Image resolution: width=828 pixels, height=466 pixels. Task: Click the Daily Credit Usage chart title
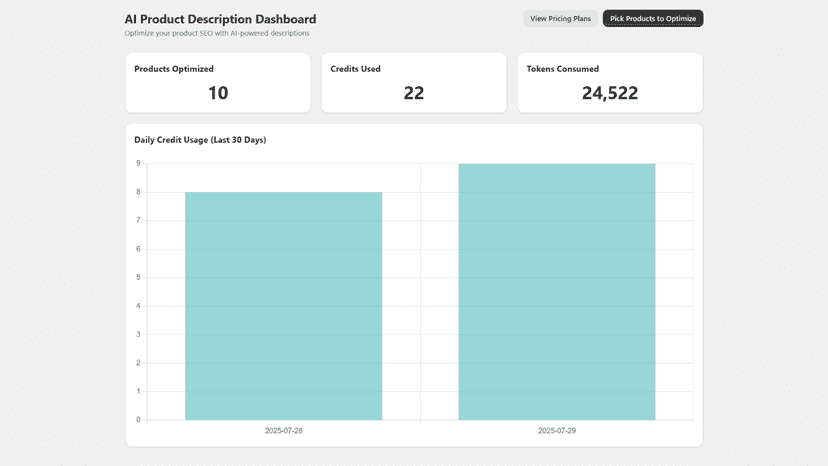(x=200, y=140)
